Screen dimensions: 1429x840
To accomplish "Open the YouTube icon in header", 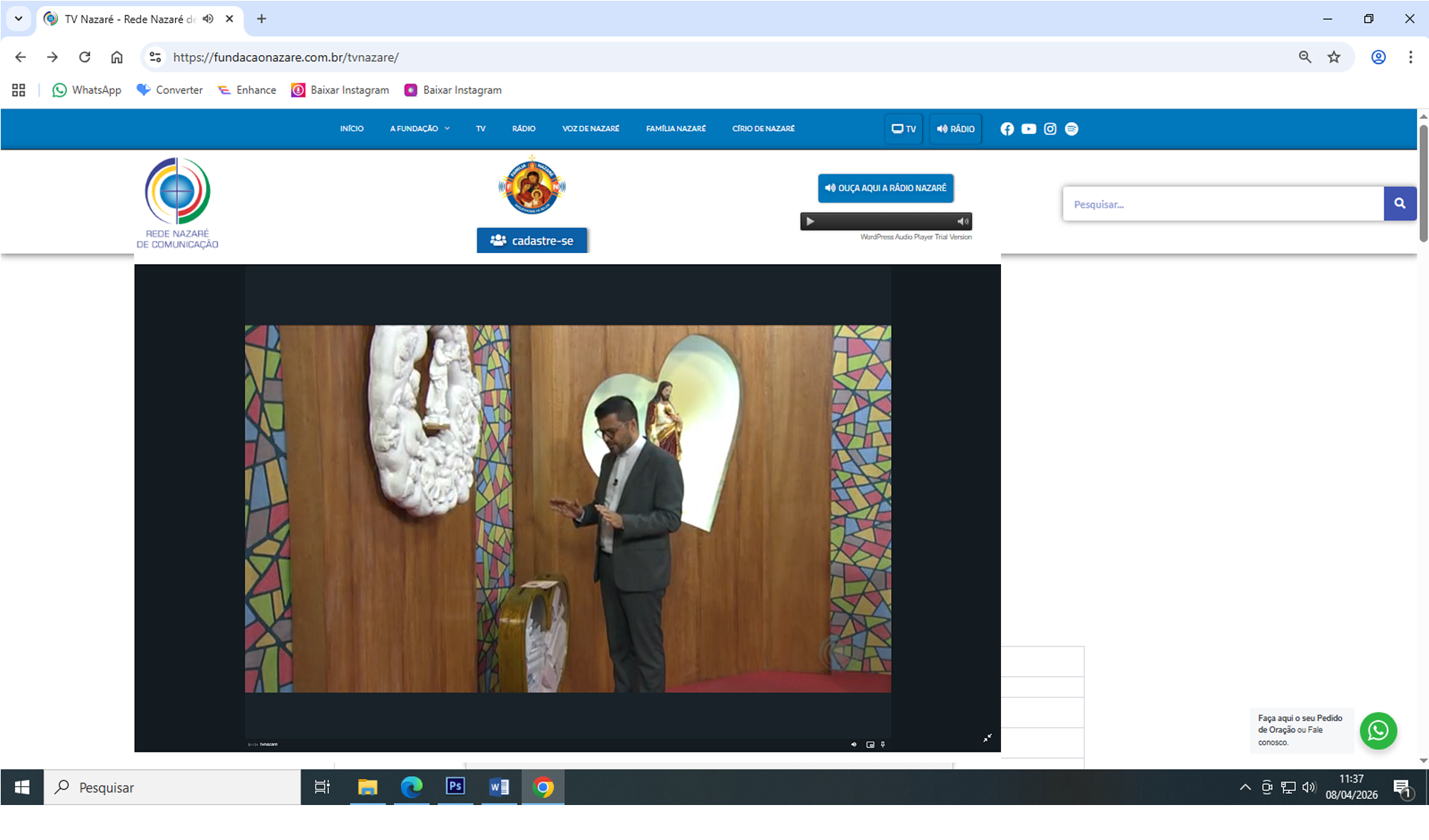I will point(1029,129).
